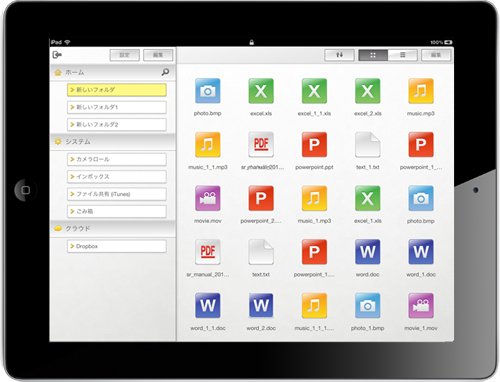Select the システム section header
The height and width of the screenshot is (382, 500).
(113, 142)
